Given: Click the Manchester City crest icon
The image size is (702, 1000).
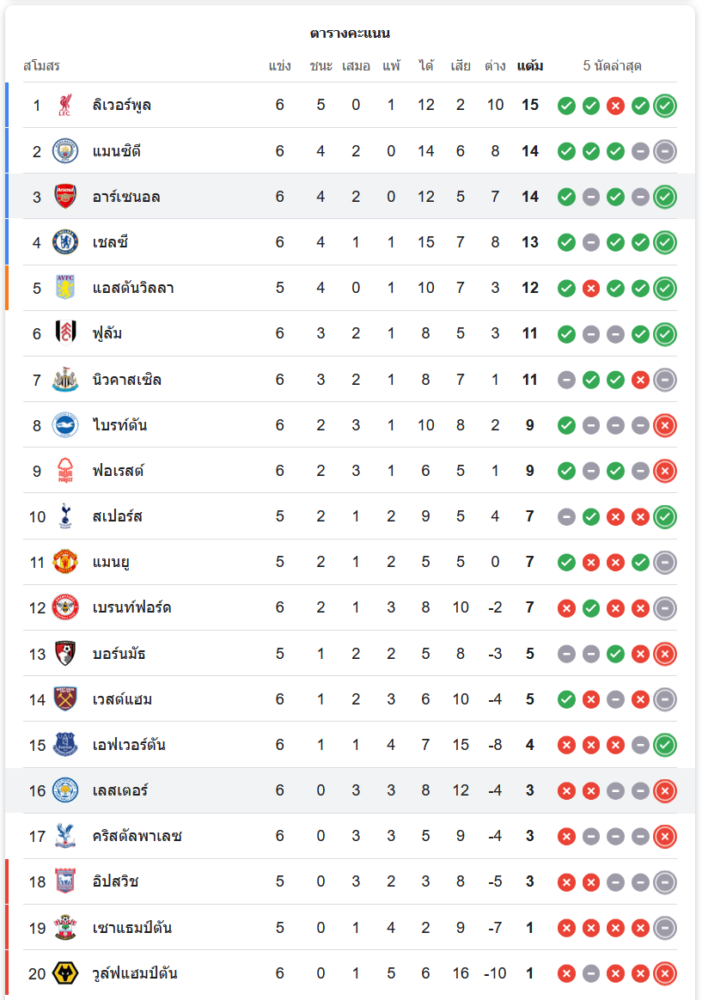Looking at the screenshot, I should point(66,151).
